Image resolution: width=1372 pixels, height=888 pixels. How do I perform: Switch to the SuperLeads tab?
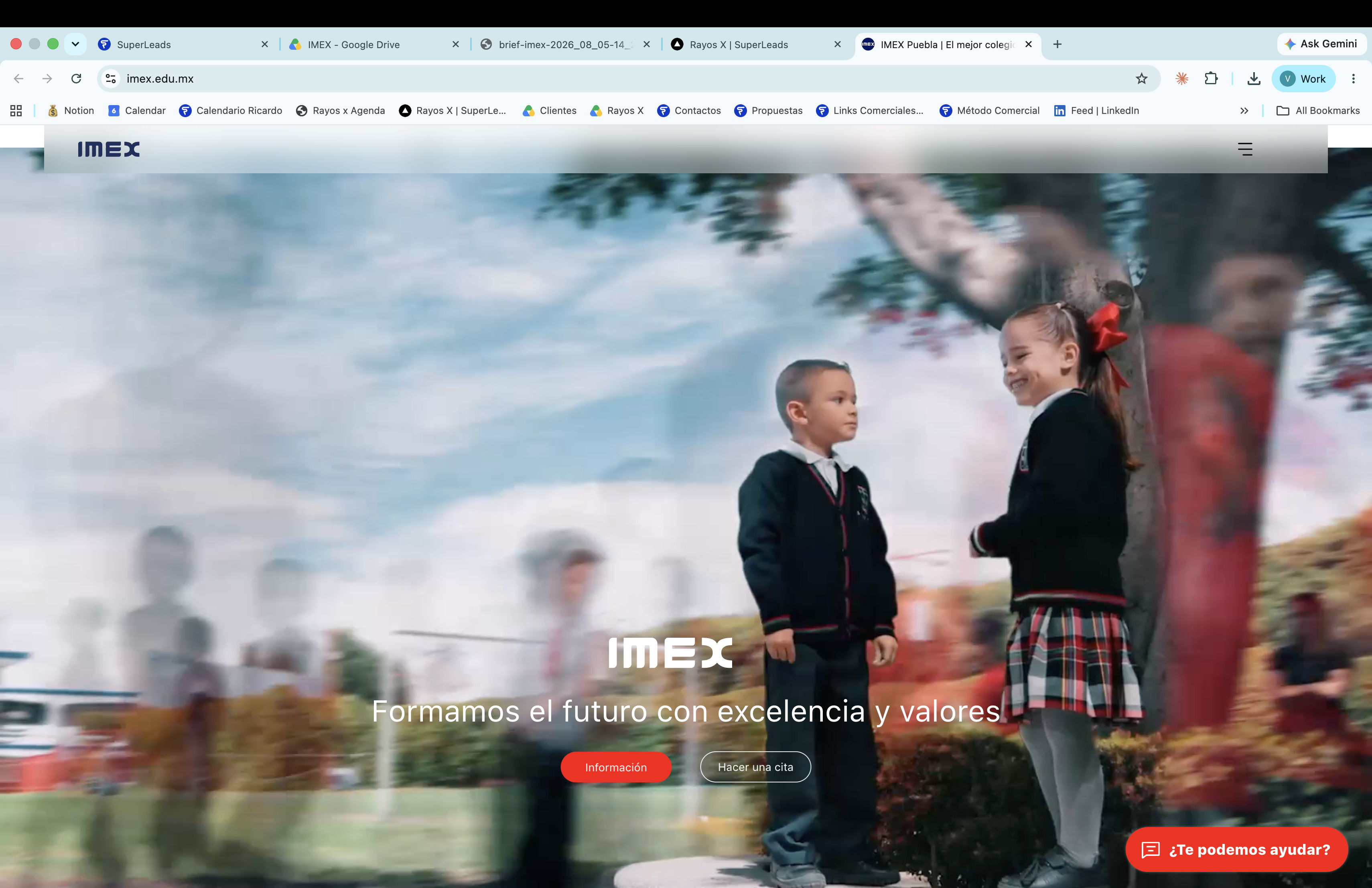tap(183, 45)
